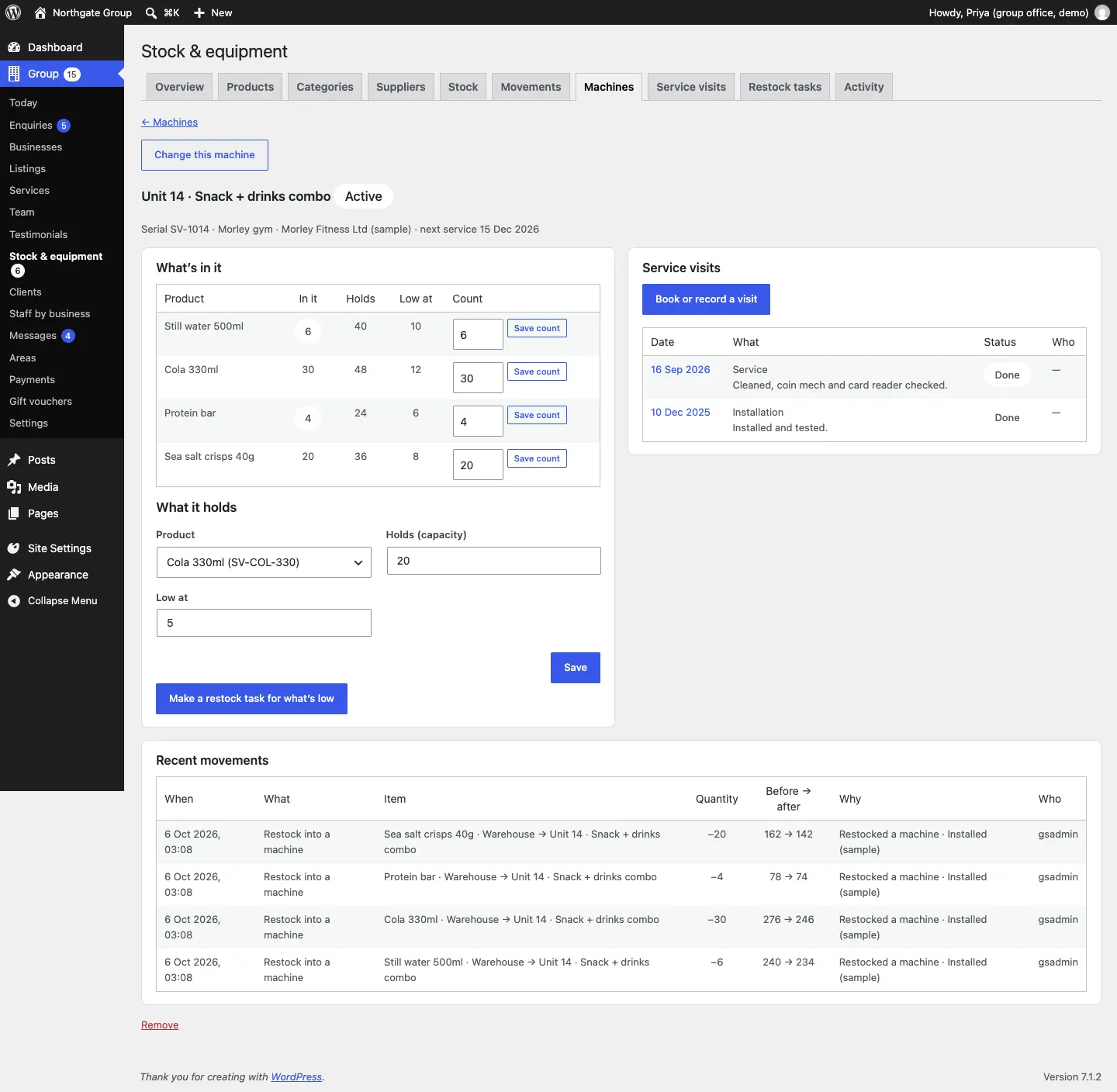Viewport: 1117px width, 1092px height.
Task: Click the Sea salt crisps count field
Action: (478, 465)
